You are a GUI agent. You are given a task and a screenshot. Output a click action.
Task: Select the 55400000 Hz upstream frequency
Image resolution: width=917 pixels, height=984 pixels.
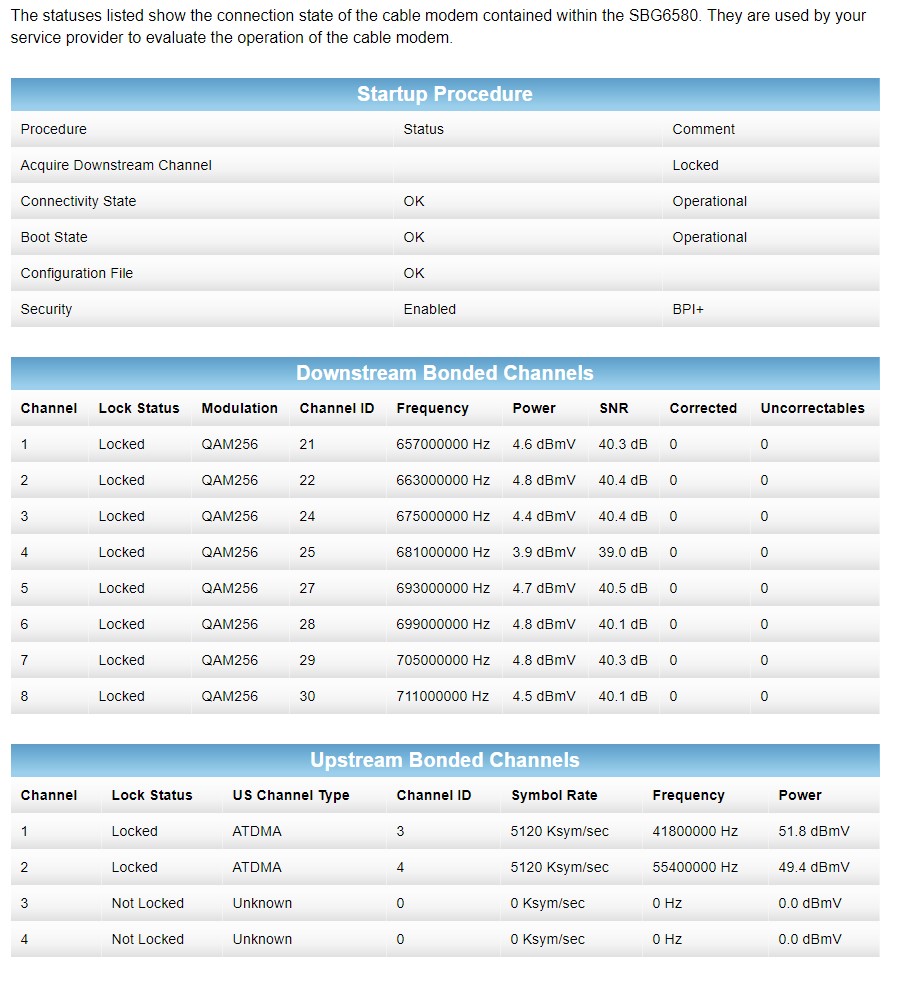[695, 867]
